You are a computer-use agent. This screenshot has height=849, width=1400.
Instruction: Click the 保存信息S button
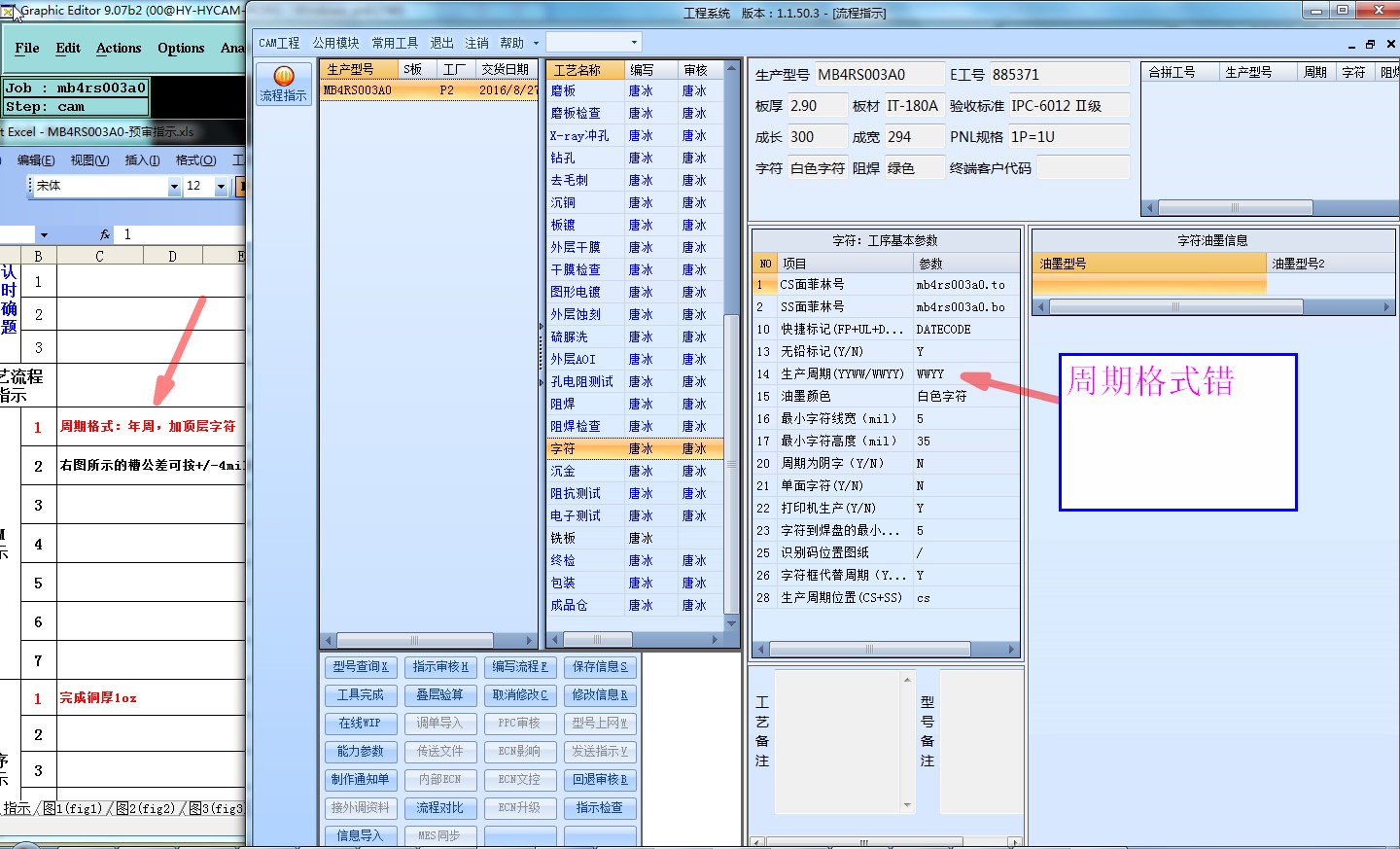pyautogui.click(x=600, y=667)
